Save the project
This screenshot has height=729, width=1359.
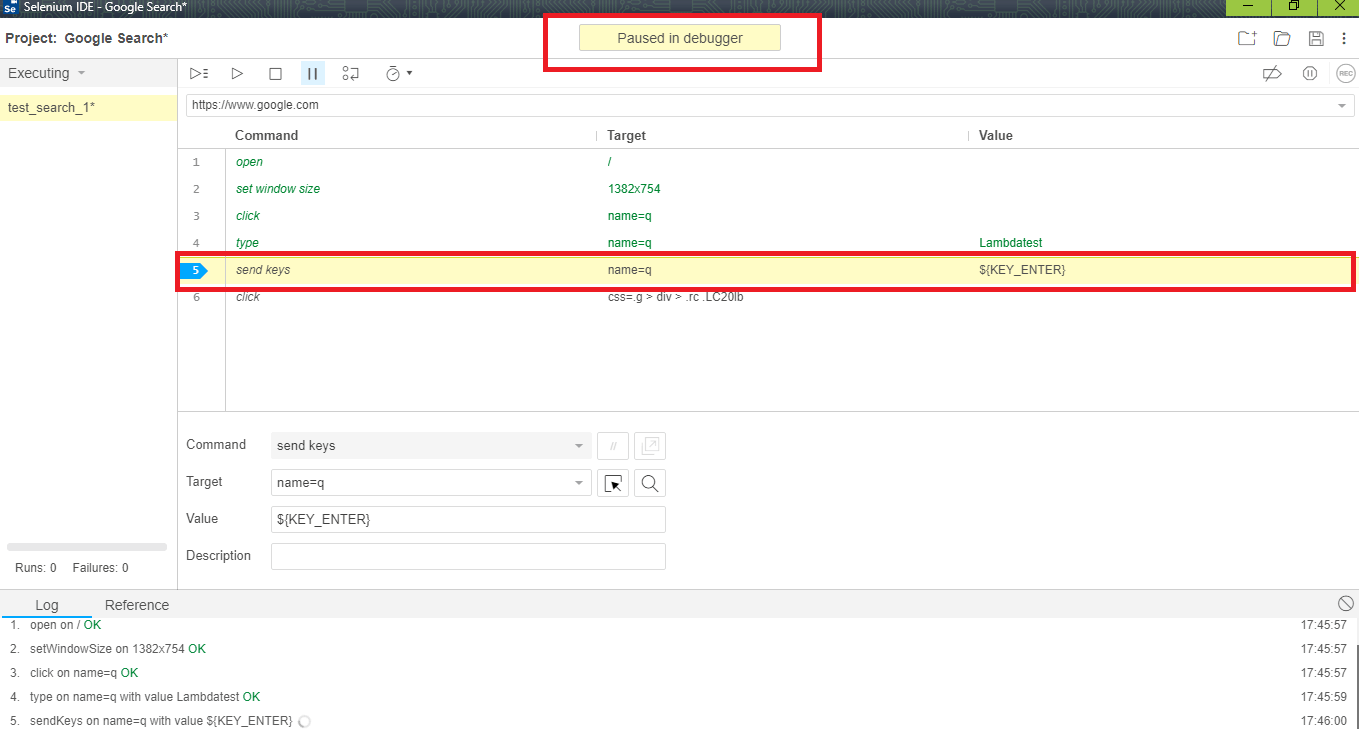(1316, 38)
